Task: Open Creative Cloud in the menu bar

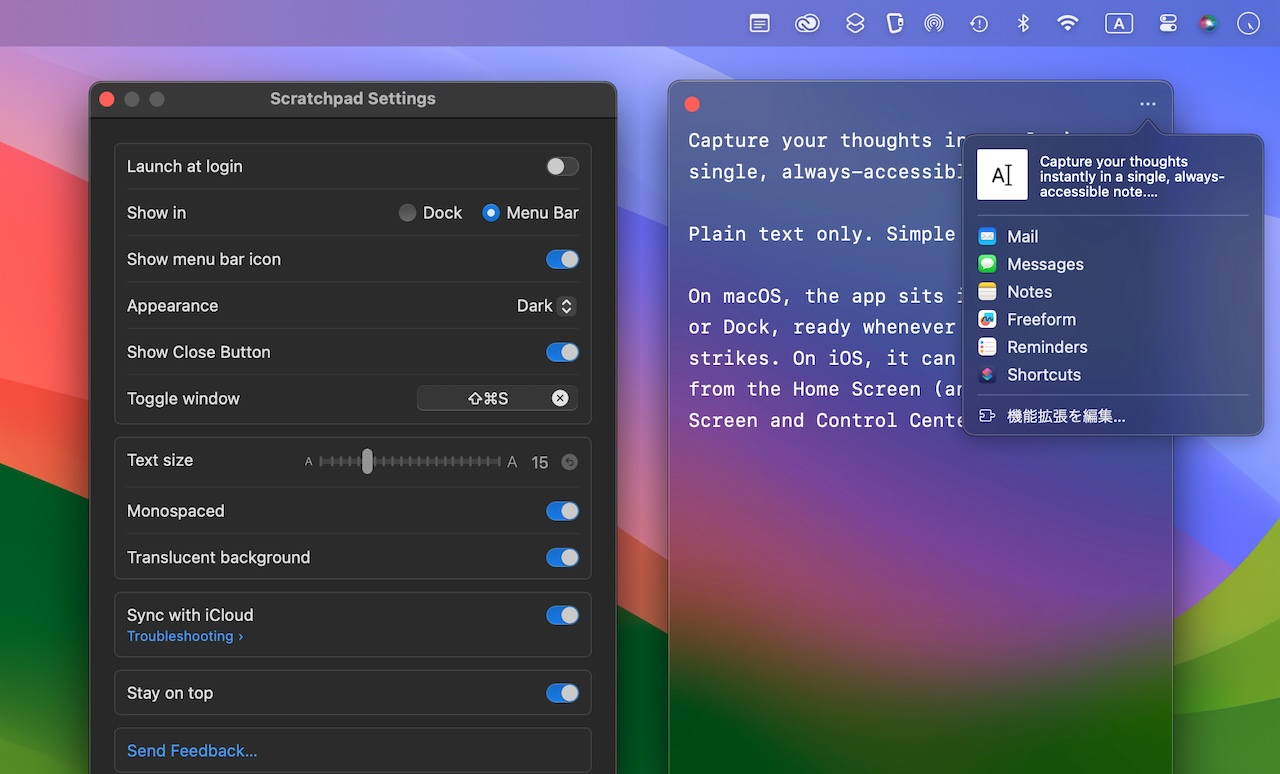Action: [807, 23]
